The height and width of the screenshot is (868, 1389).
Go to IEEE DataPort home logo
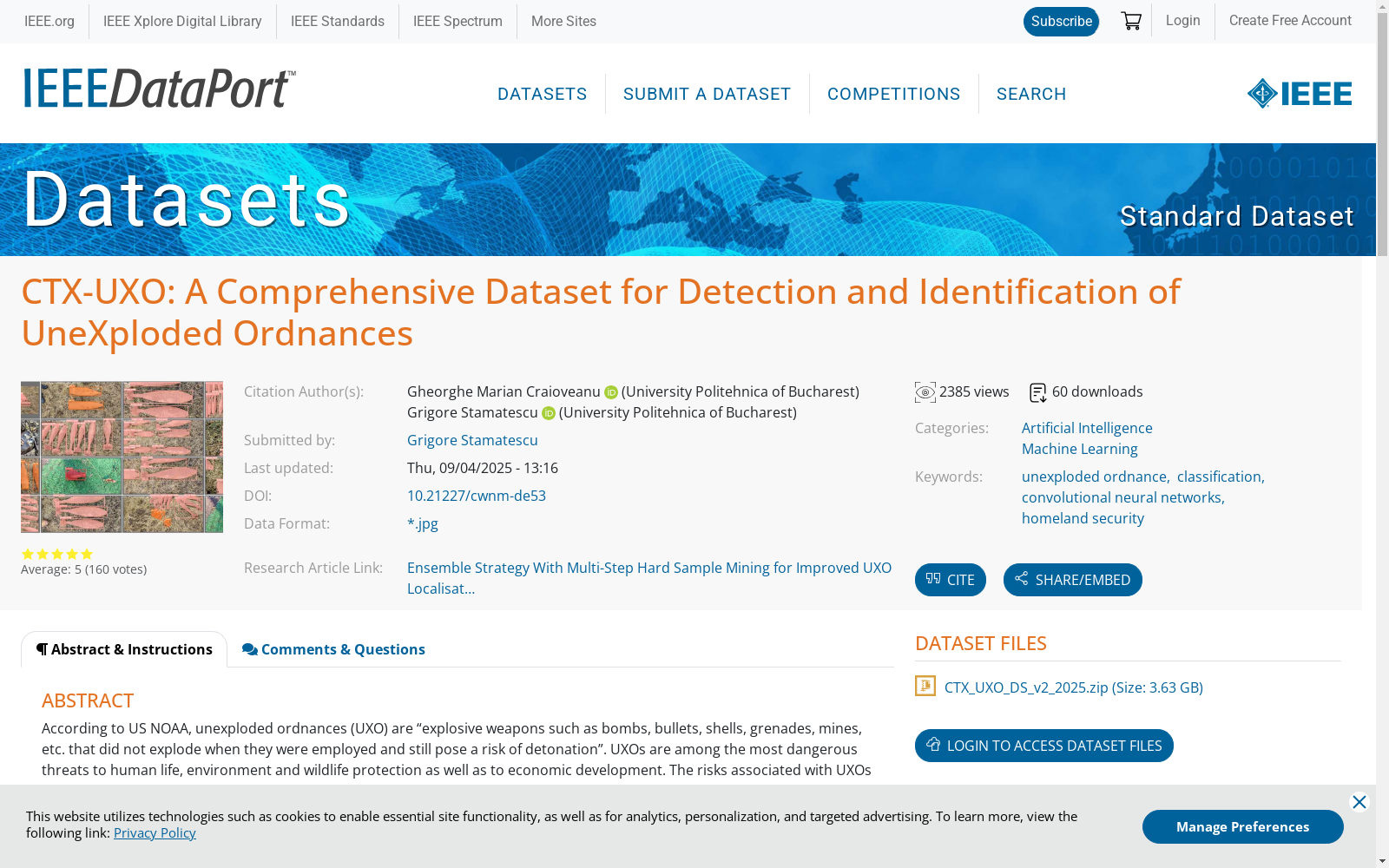click(160, 89)
